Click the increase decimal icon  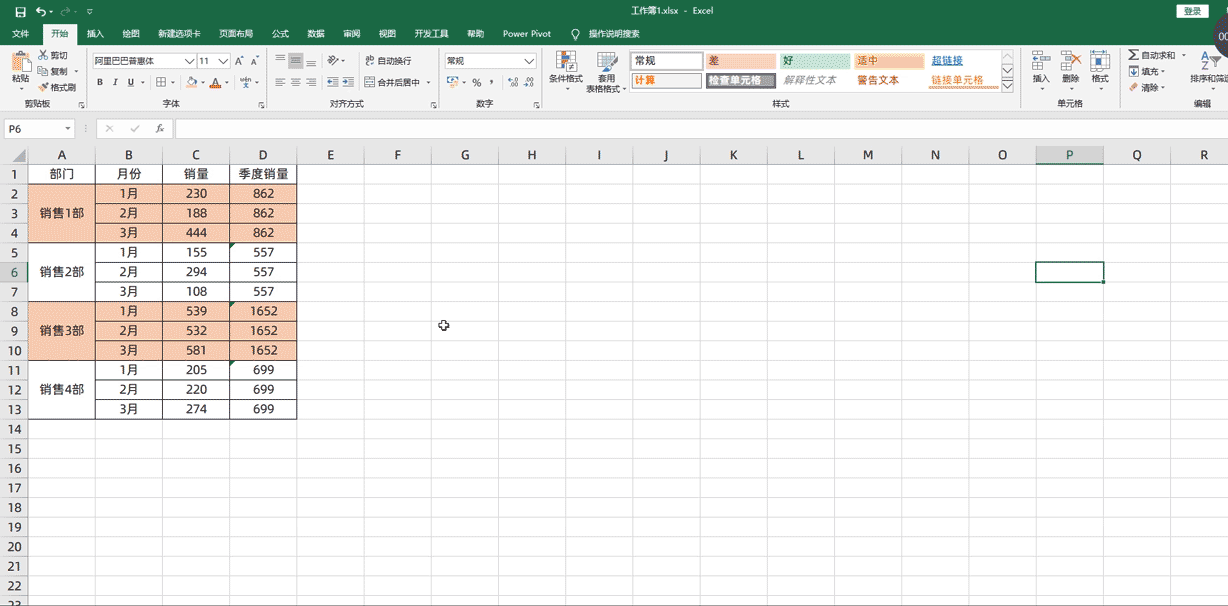coord(512,82)
